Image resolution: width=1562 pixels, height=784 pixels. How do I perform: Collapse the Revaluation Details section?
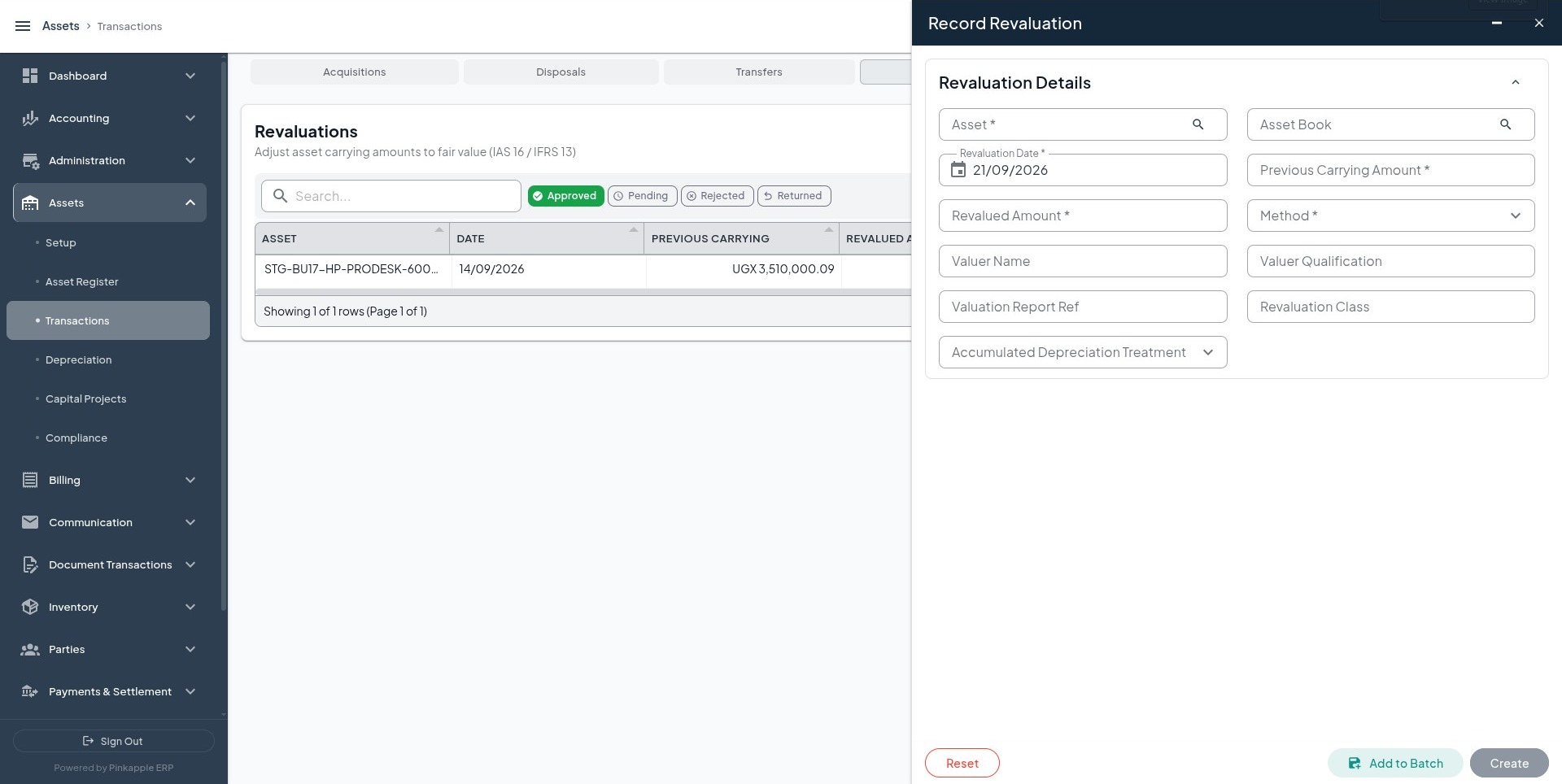[x=1515, y=83]
